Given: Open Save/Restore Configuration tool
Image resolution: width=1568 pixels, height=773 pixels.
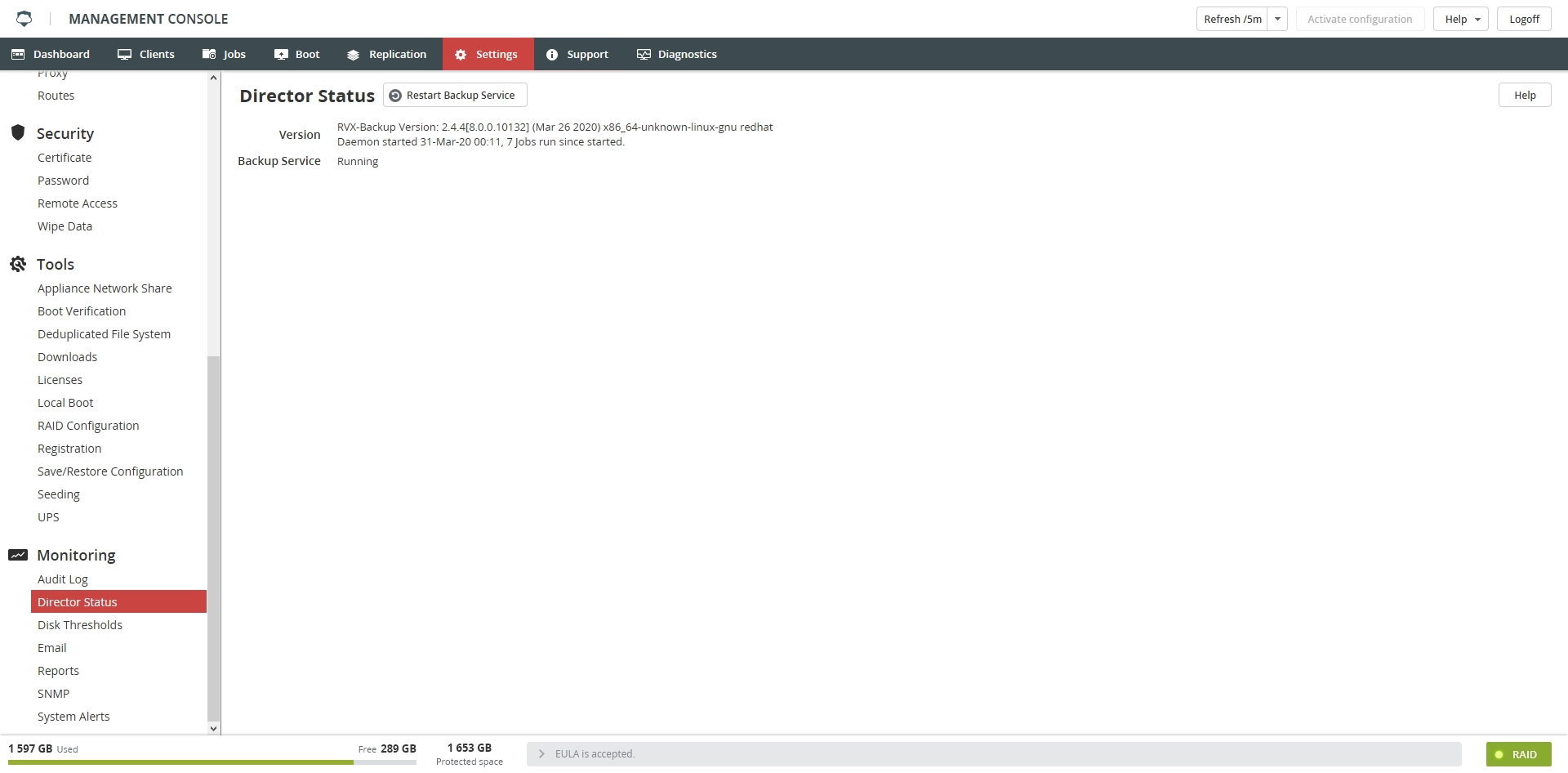Looking at the screenshot, I should coord(110,471).
